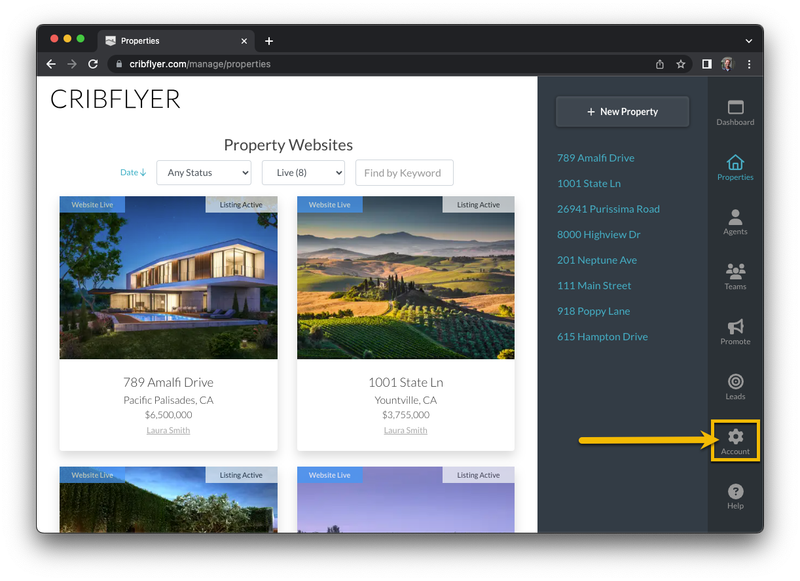Screen dimensions: 800x581
Task: Click the browser address bar URL
Action: pyautogui.click(x=200, y=64)
